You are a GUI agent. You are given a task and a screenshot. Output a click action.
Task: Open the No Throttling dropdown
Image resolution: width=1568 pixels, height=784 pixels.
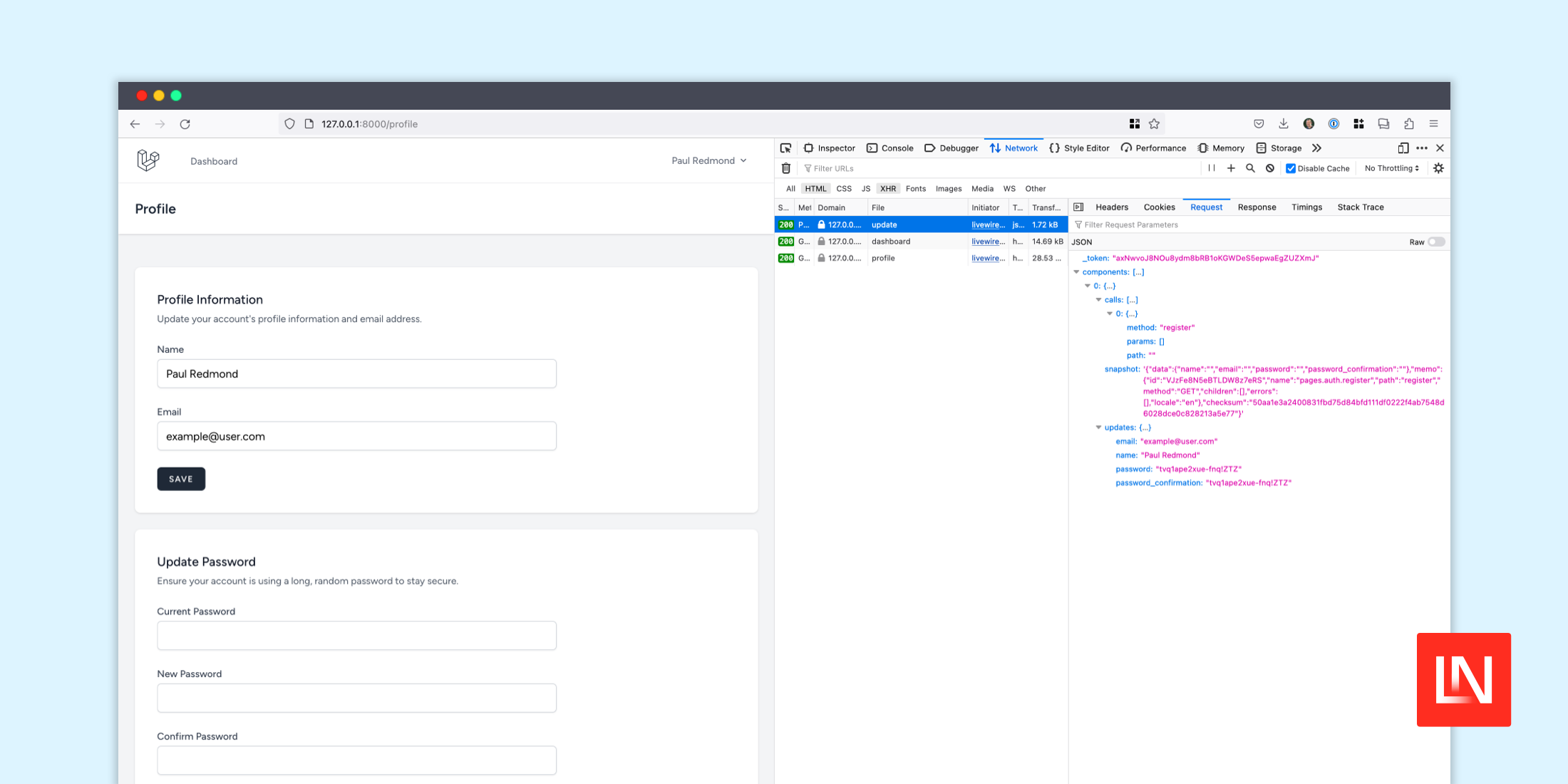click(x=1391, y=169)
